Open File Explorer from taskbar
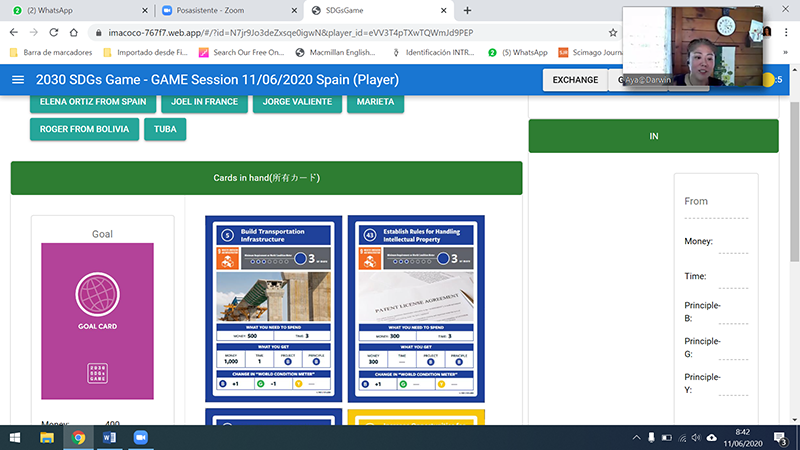 pos(47,438)
